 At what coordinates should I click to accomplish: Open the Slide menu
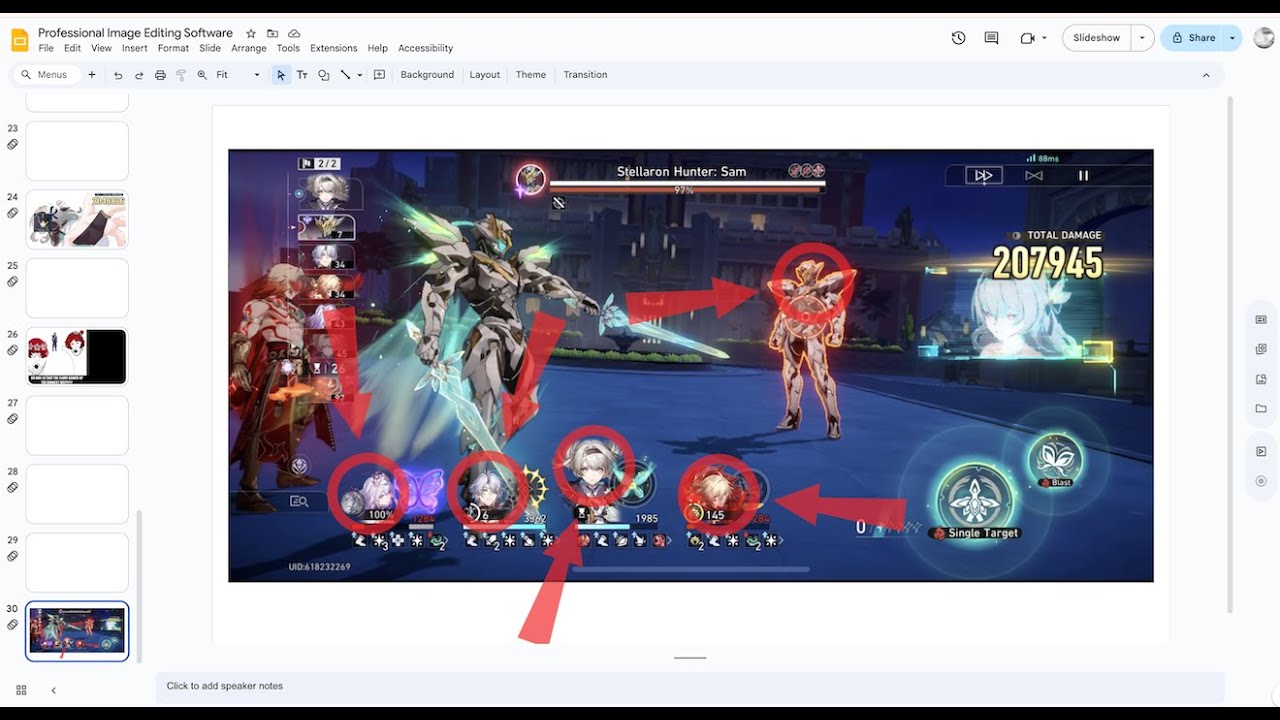tap(210, 48)
